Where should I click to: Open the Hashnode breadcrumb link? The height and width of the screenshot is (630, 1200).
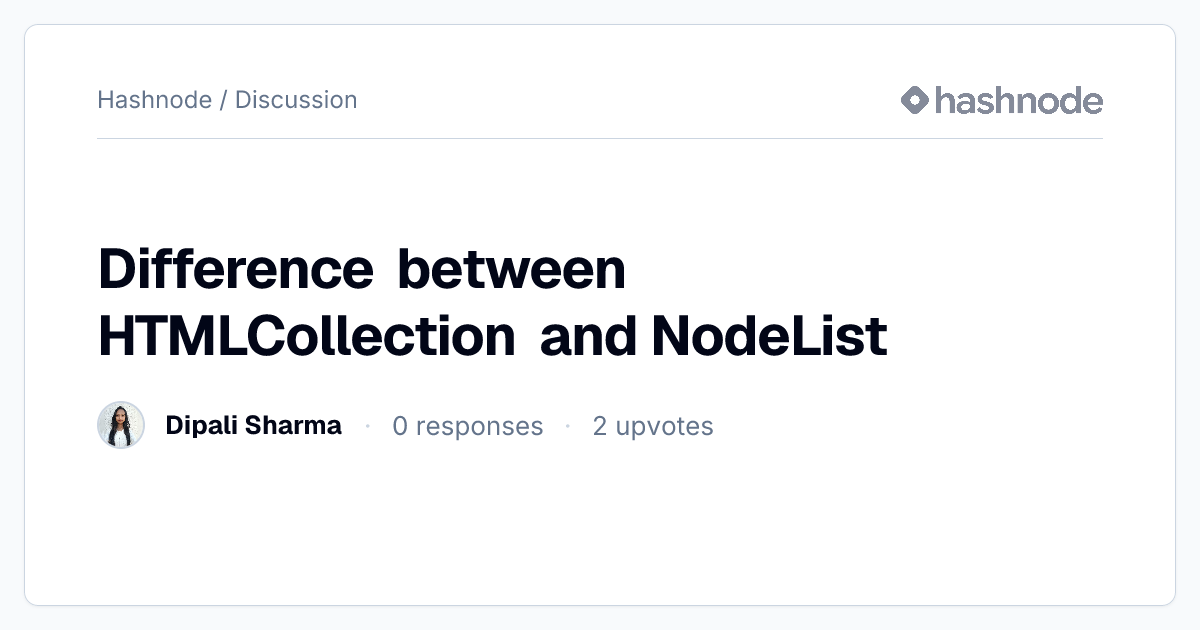[x=155, y=100]
